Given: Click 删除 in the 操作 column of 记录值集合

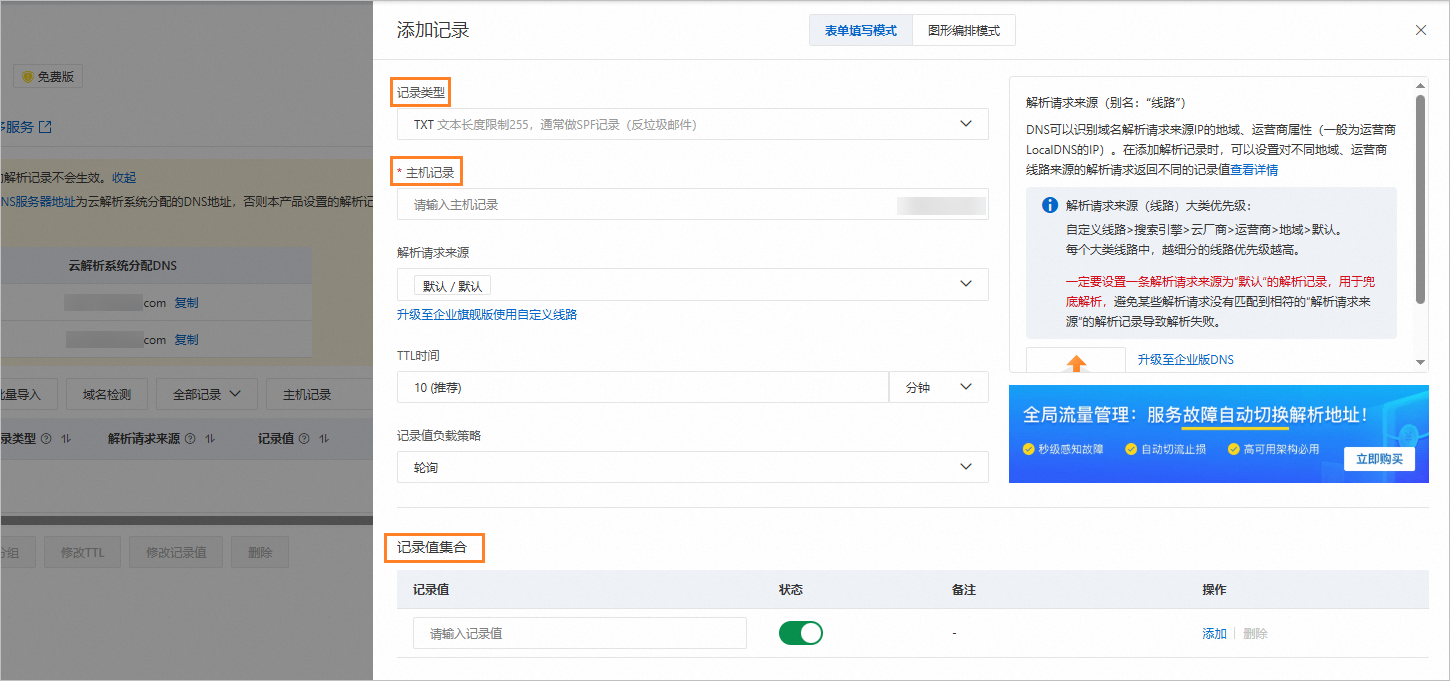Looking at the screenshot, I should click(x=1255, y=634).
